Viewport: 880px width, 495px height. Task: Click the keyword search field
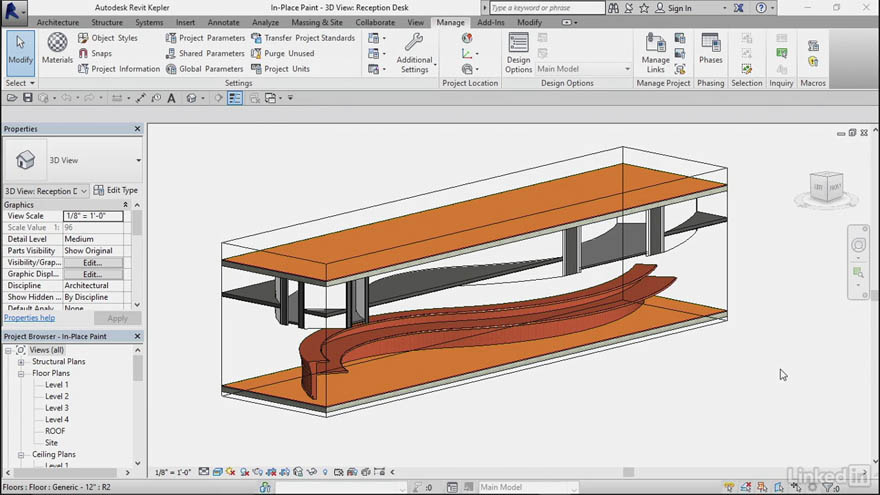(x=547, y=8)
